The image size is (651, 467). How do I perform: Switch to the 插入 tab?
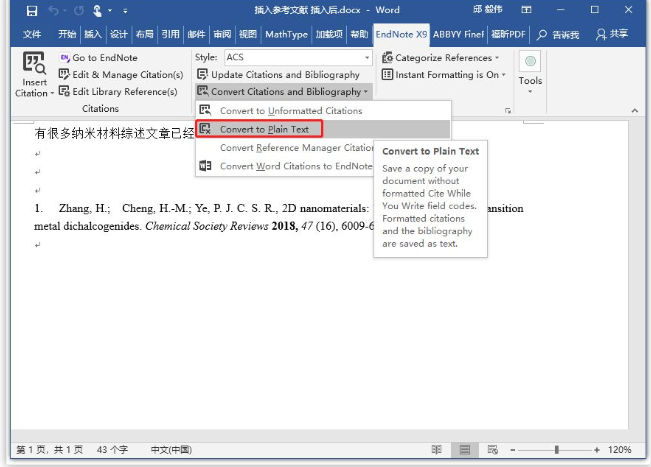(93, 34)
